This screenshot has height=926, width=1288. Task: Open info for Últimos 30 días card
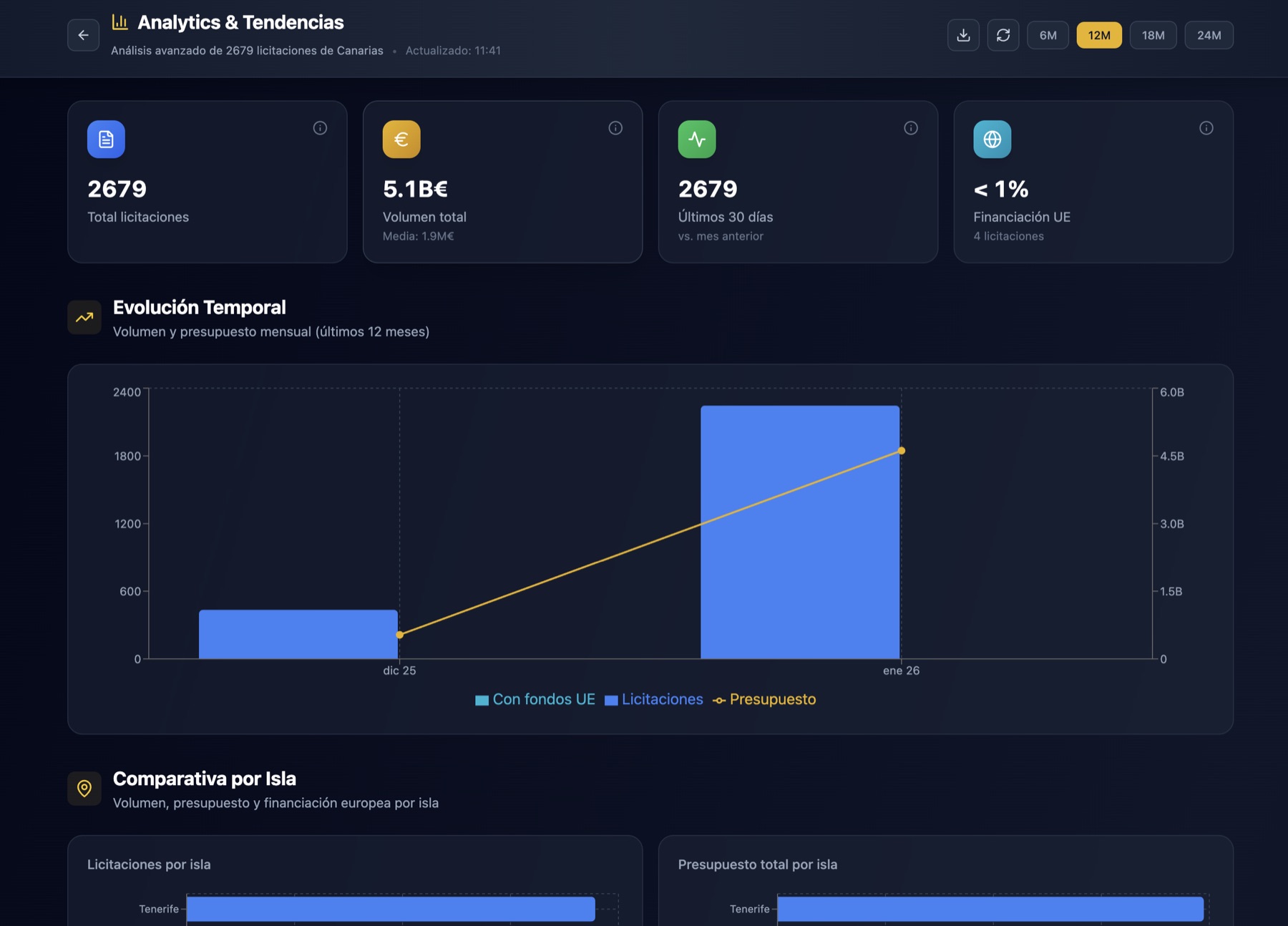click(x=911, y=128)
